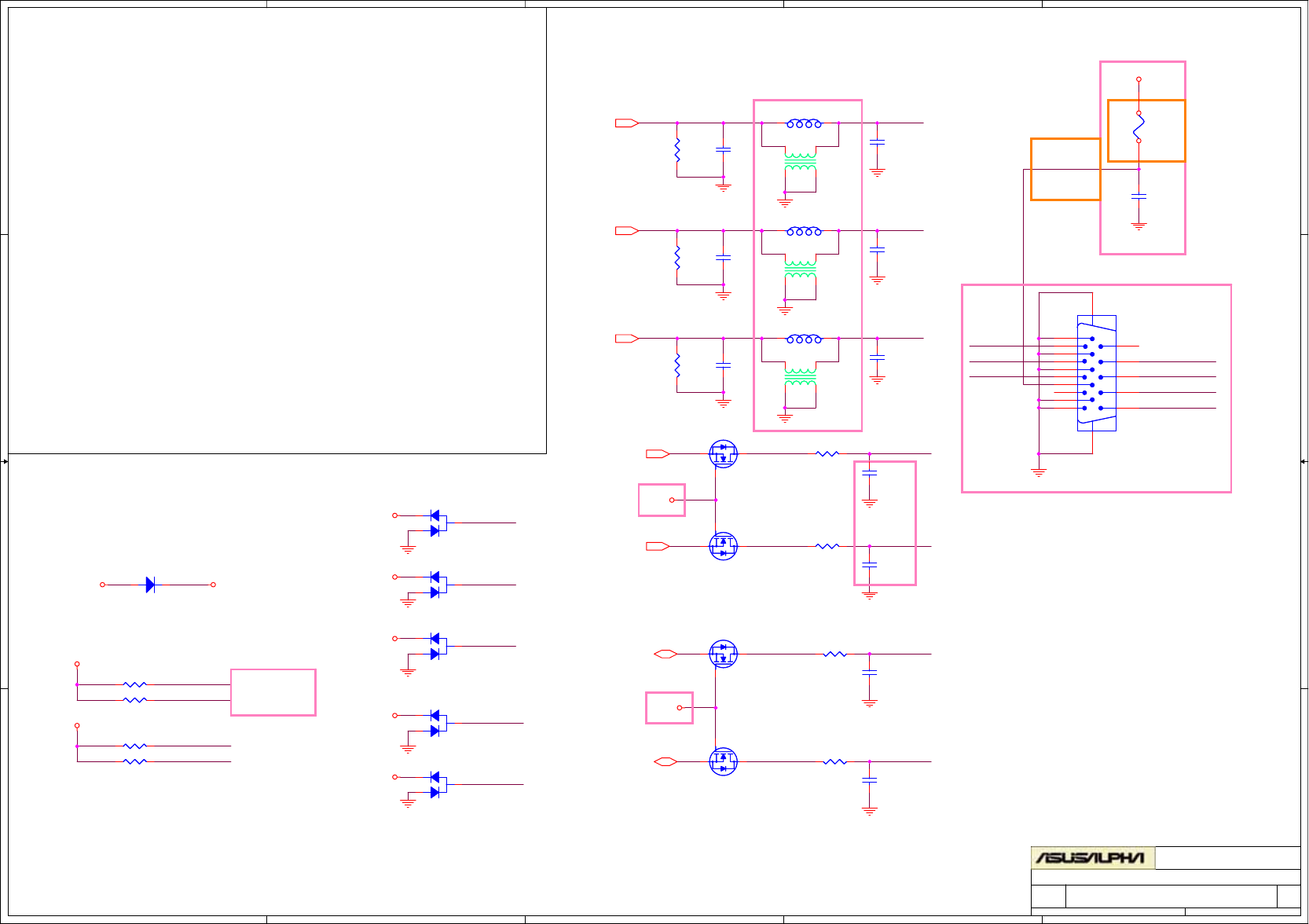Select the red terminal in the upper small pink box
The height and width of the screenshot is (924, 1309).
[x=672, y=500]
